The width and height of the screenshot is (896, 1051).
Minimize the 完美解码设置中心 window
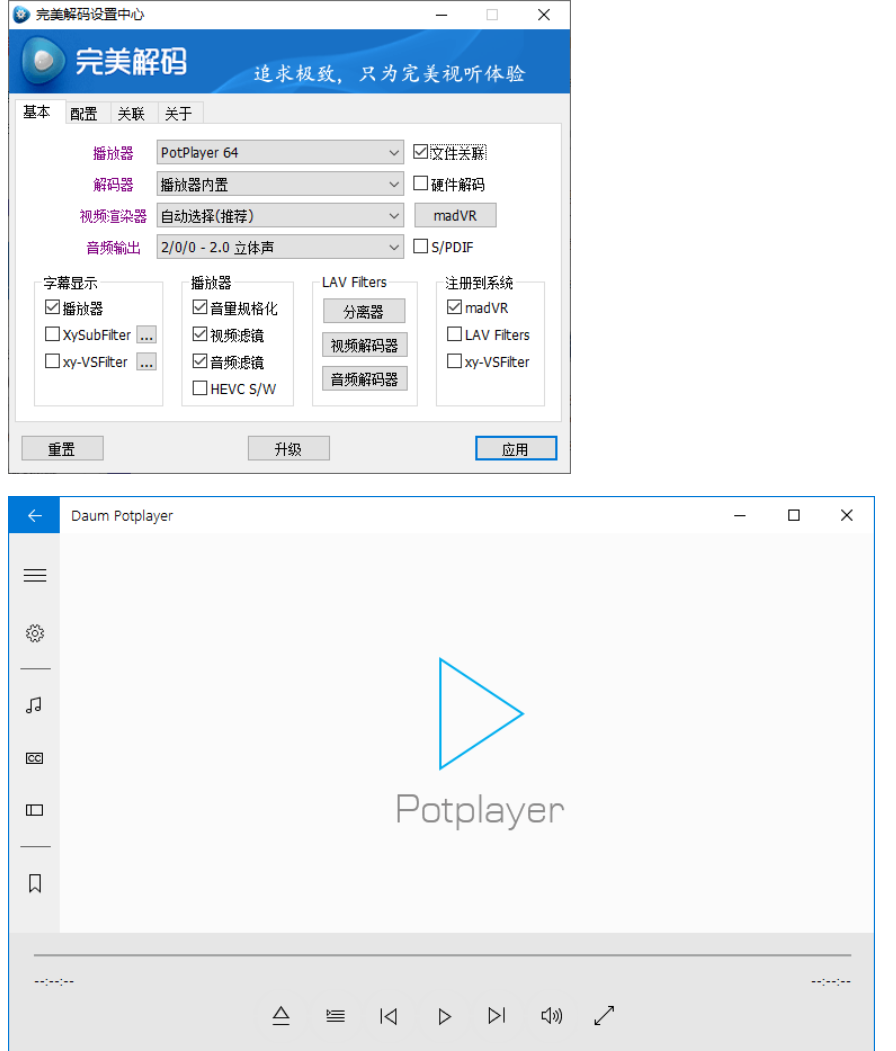coord(442,15)
